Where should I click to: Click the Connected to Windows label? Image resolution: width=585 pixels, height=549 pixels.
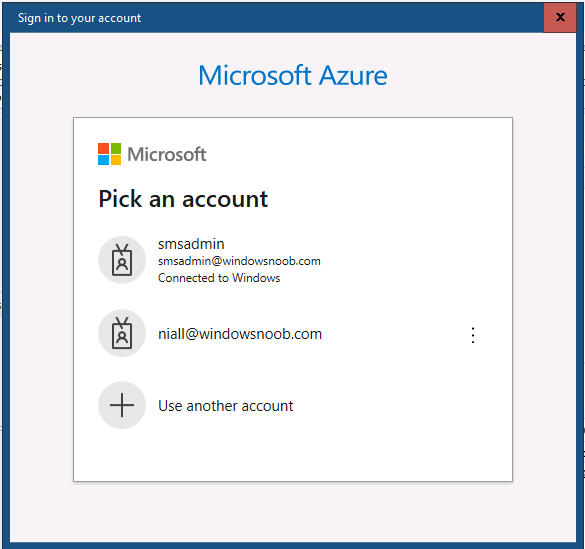coord(219,278)
